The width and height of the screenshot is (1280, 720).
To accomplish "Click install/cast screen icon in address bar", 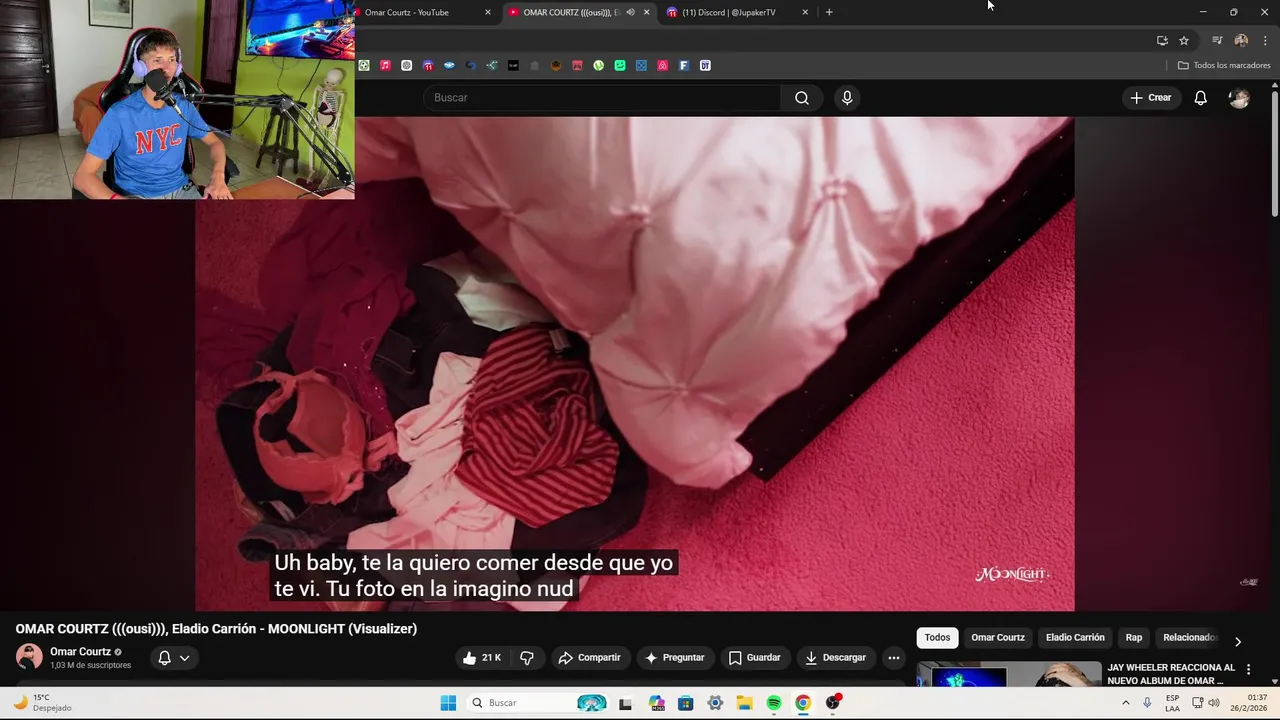I will pyautogui.click(x=1162, y=41).
